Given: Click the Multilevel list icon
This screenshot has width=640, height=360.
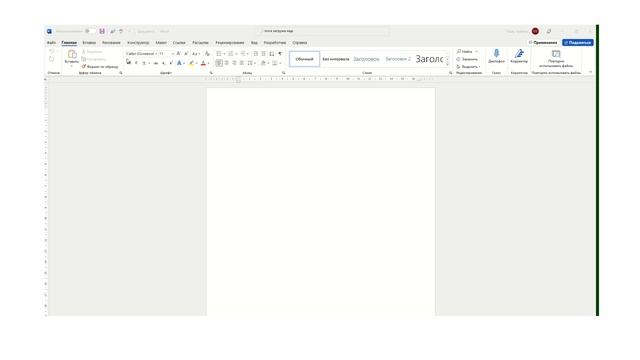Looking at the screenshot, I should coord(243,54).
